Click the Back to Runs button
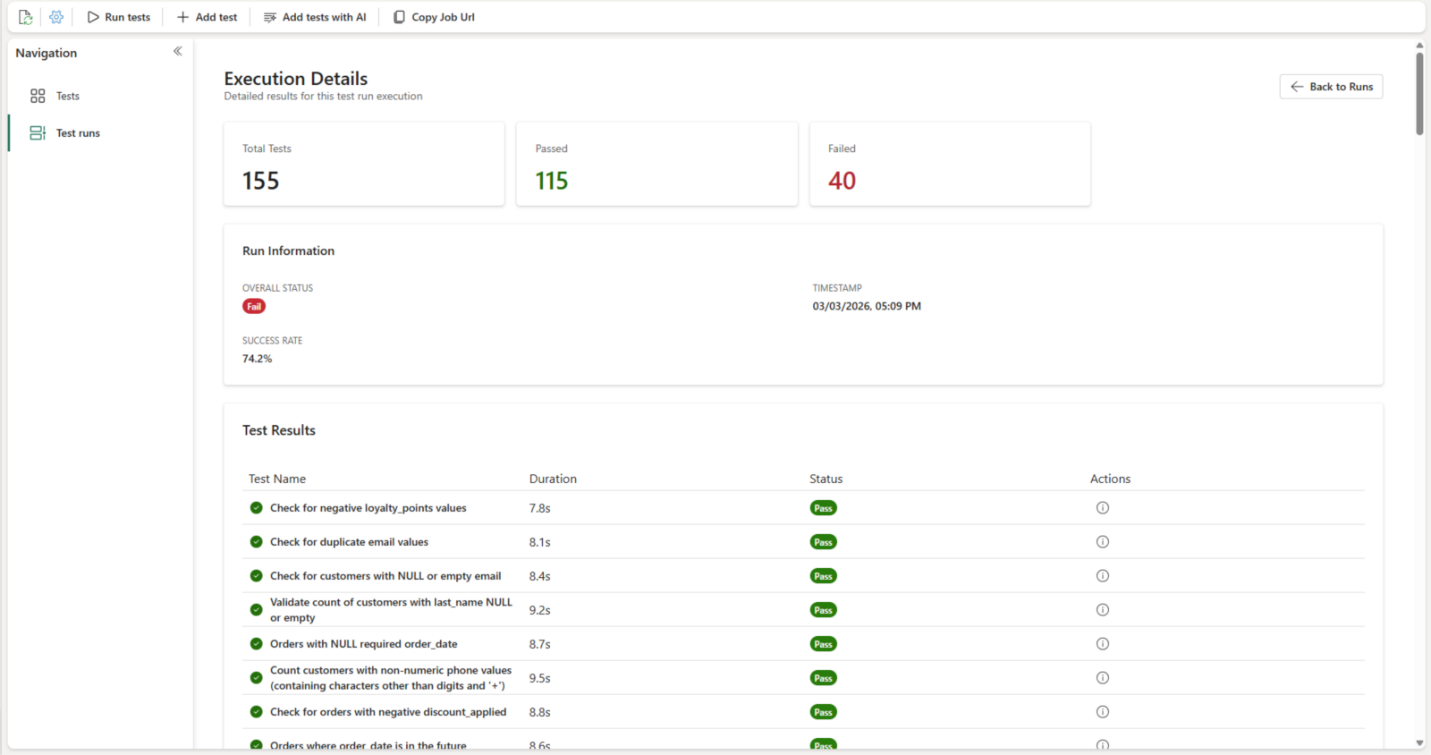 [1330, 86]
